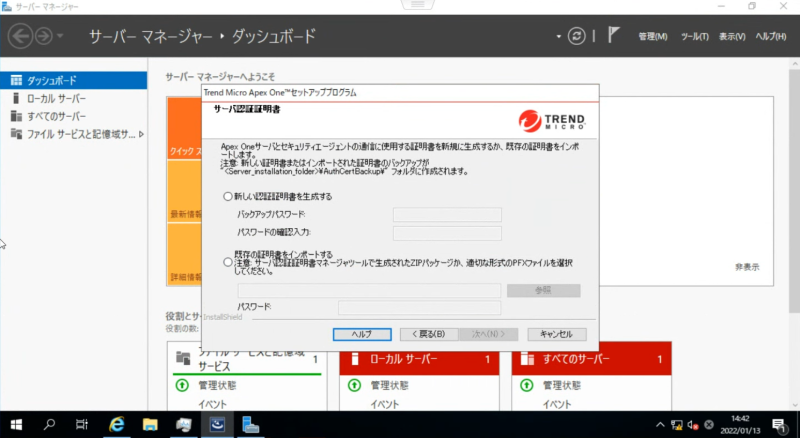
Task: Open navigation history dropdown arrow
Action: 60,36
